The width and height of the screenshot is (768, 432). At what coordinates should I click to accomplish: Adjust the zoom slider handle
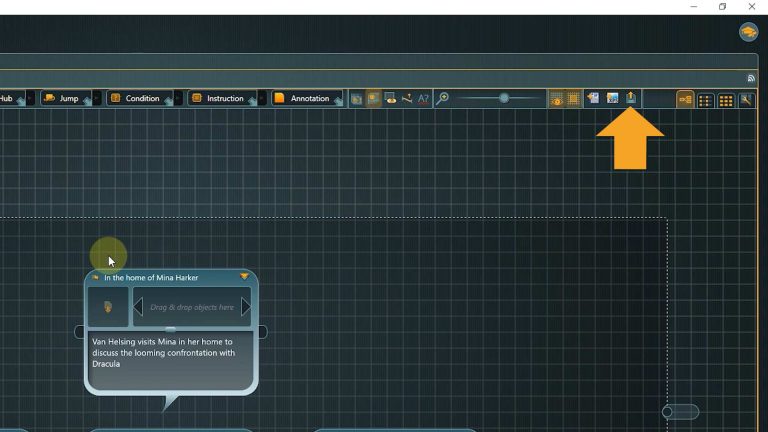point(504,98)
